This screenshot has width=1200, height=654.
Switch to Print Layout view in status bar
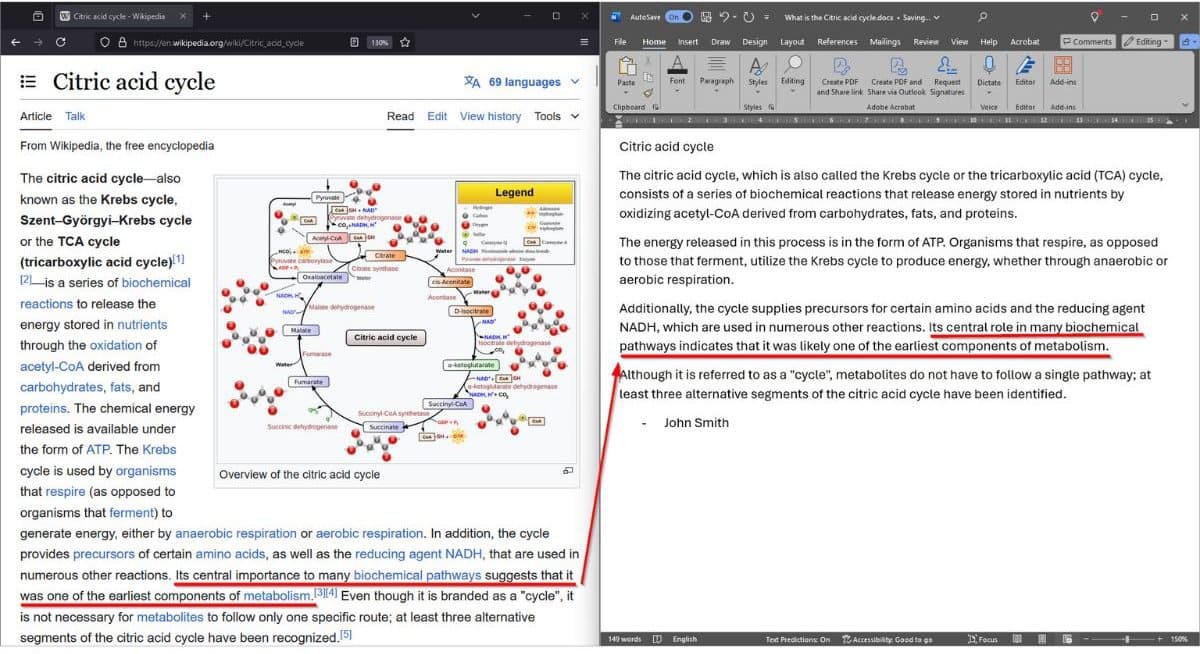(x=1041, y=639)
